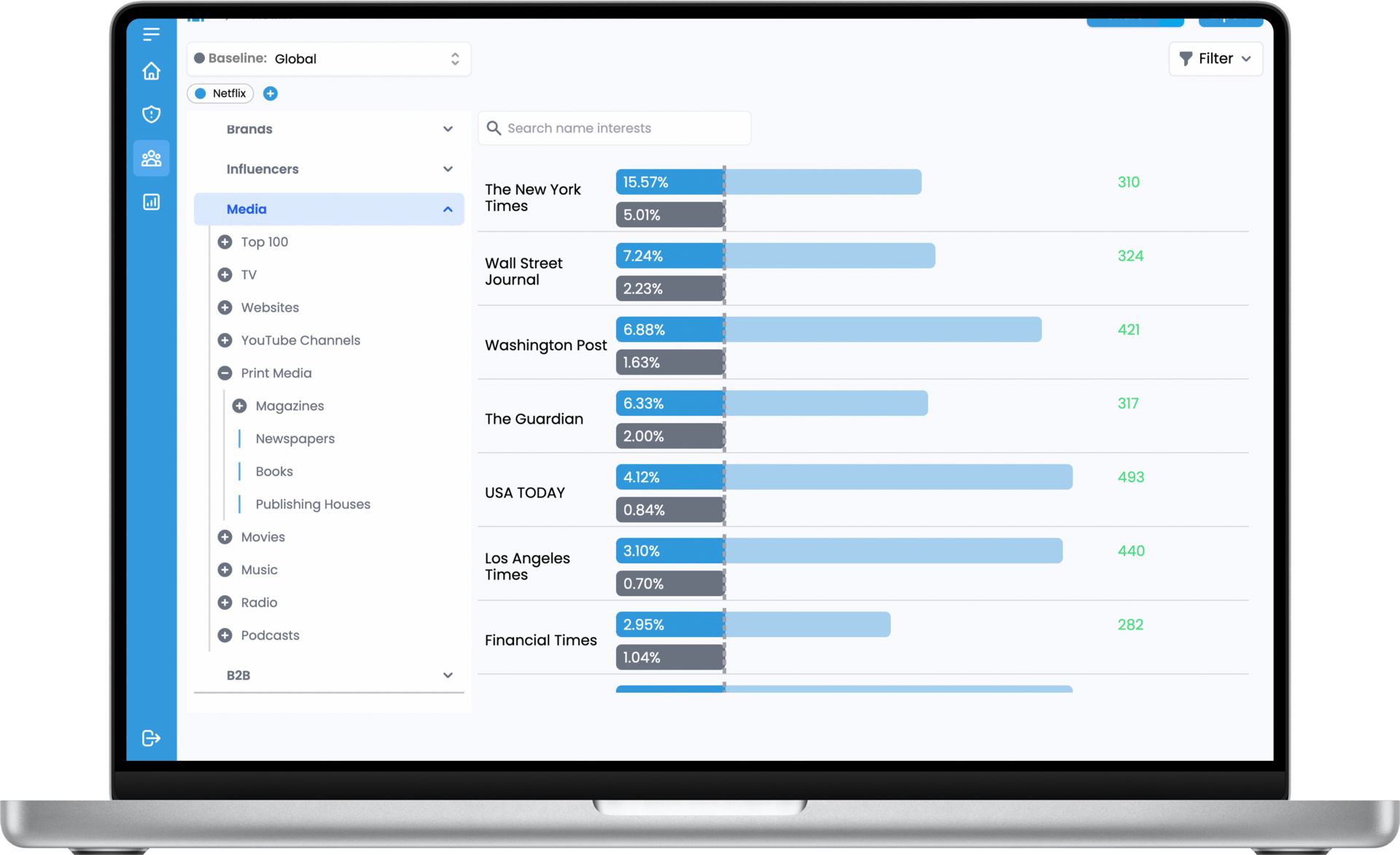Click the 493 affinity score

1131,477
